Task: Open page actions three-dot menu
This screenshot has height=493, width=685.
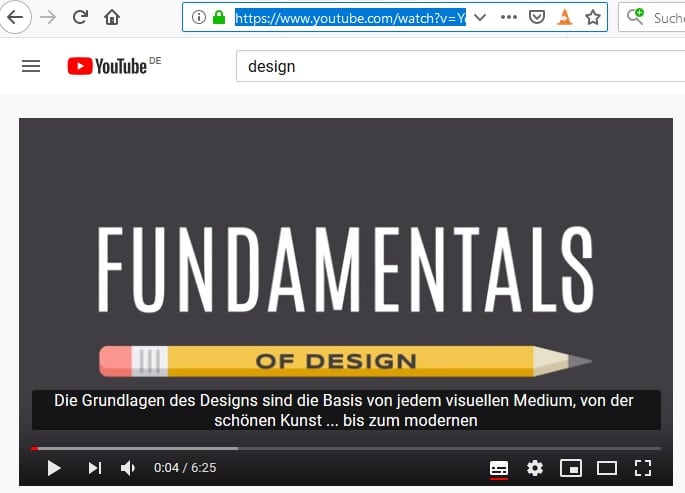Action: point(508,17)
